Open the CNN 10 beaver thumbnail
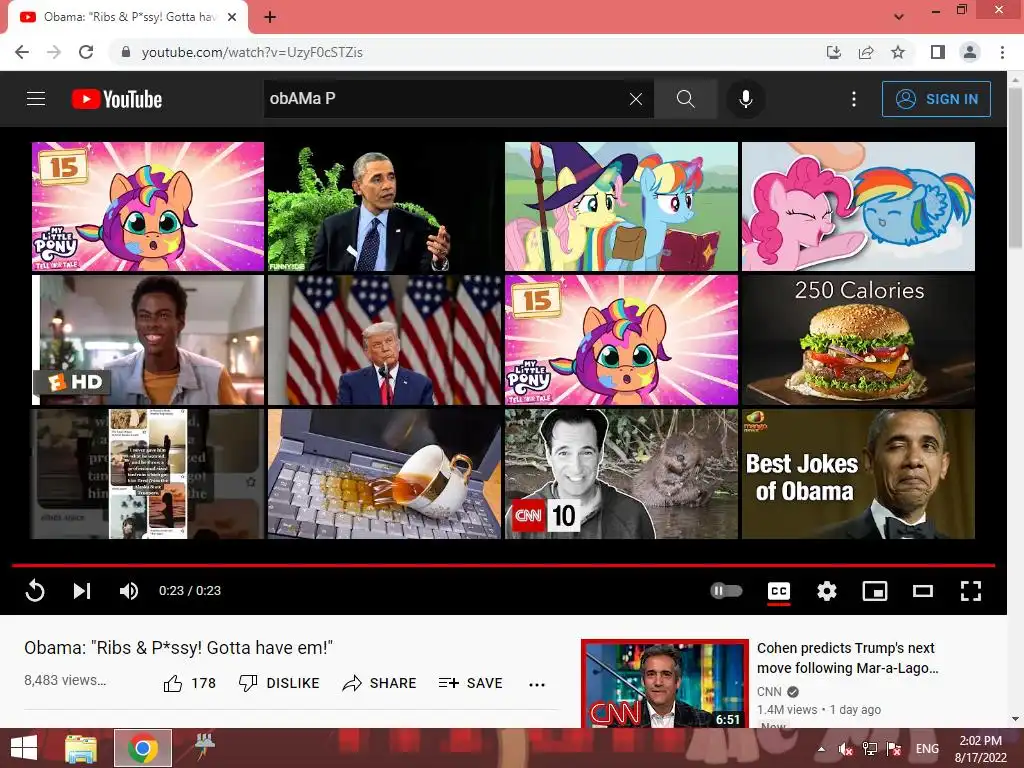This screenshot has height=768, width=1024. coord(621,474)
